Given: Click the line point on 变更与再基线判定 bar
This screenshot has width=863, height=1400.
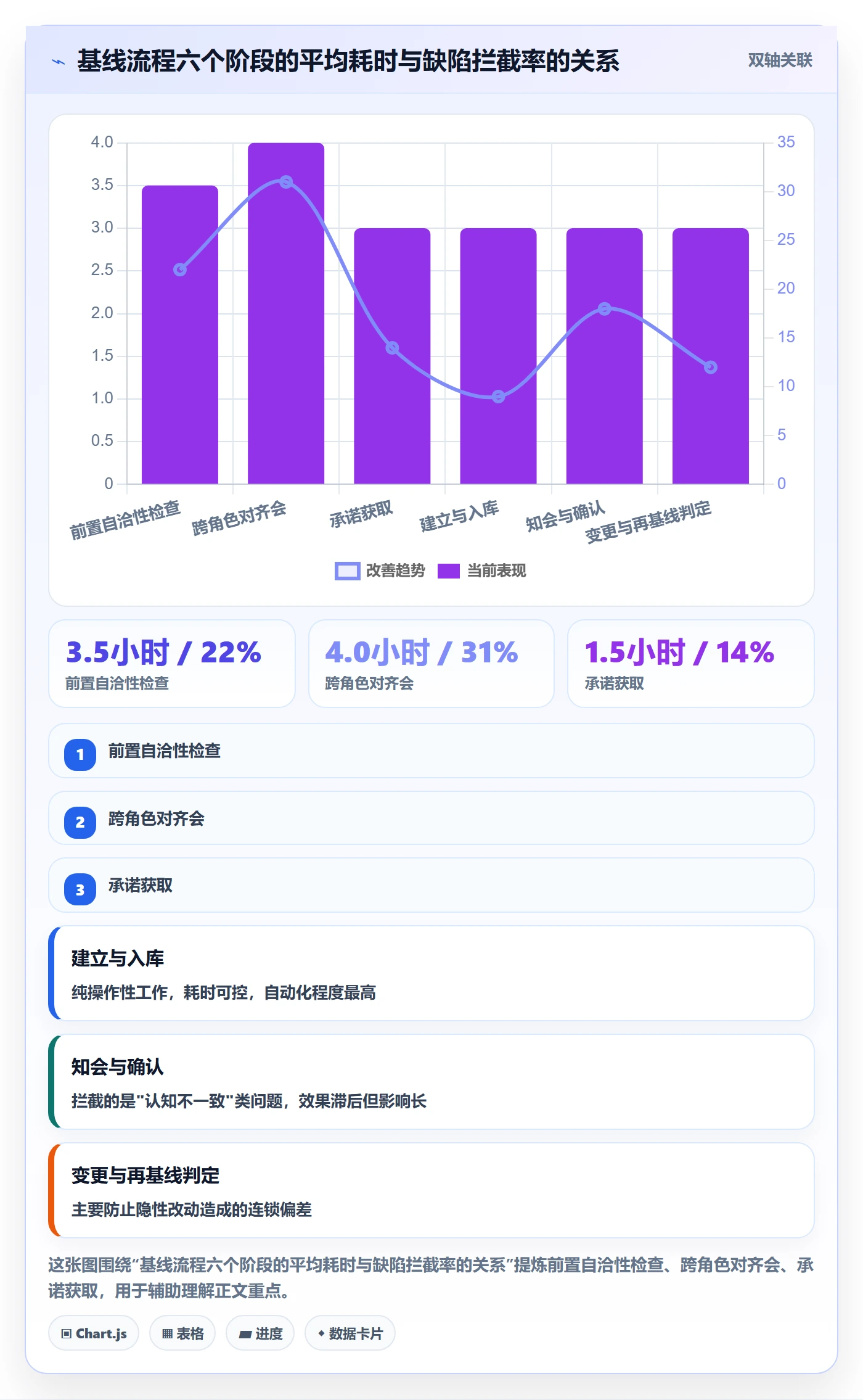Looking at the screenshot, I should click(711, 368).
